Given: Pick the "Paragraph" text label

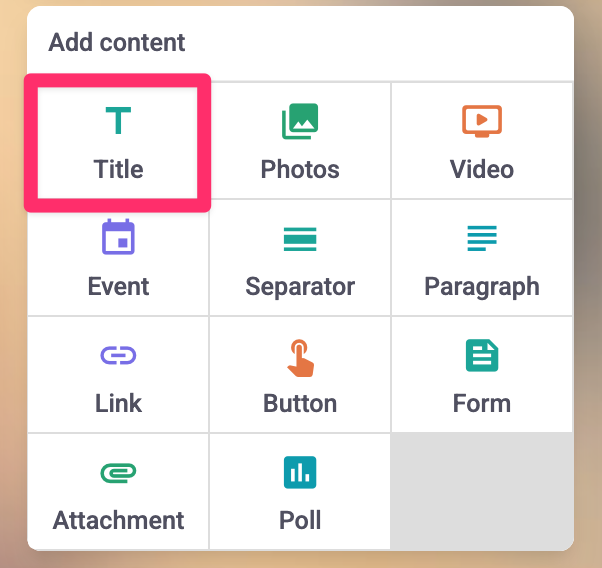Looking at the screenshot, I should (482, 286).
